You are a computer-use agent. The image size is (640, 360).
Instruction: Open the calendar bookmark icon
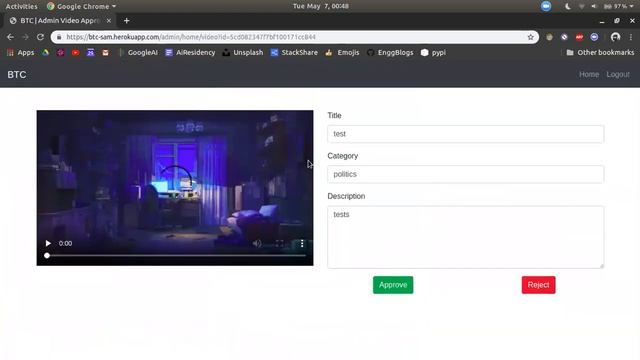[90, 53]
